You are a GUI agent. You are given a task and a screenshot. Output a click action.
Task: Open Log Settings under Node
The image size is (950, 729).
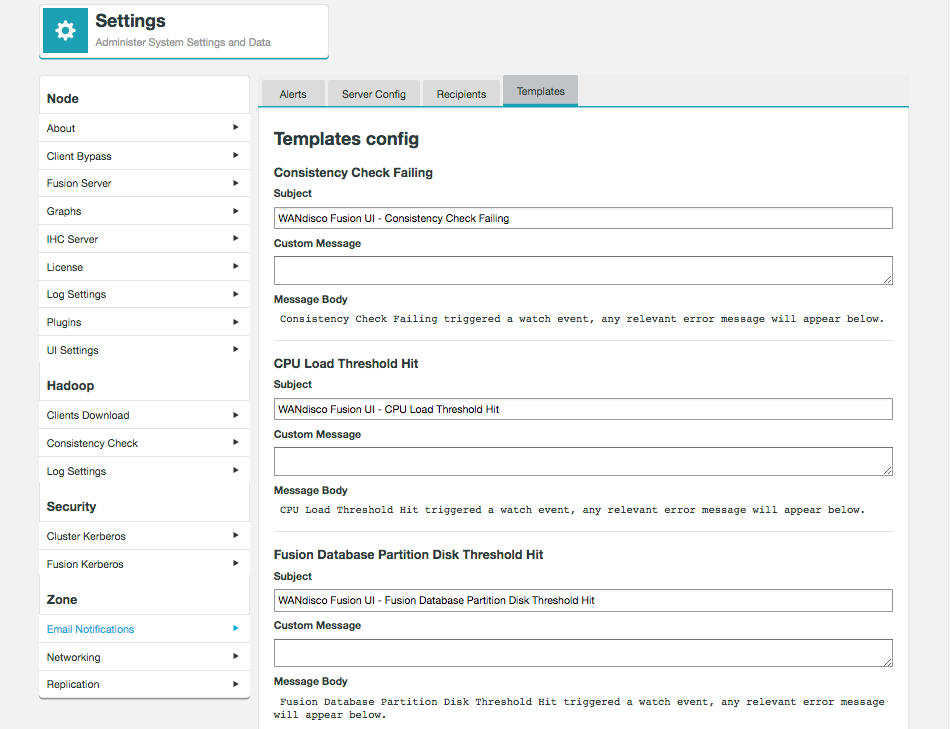(x=144, y=294)
